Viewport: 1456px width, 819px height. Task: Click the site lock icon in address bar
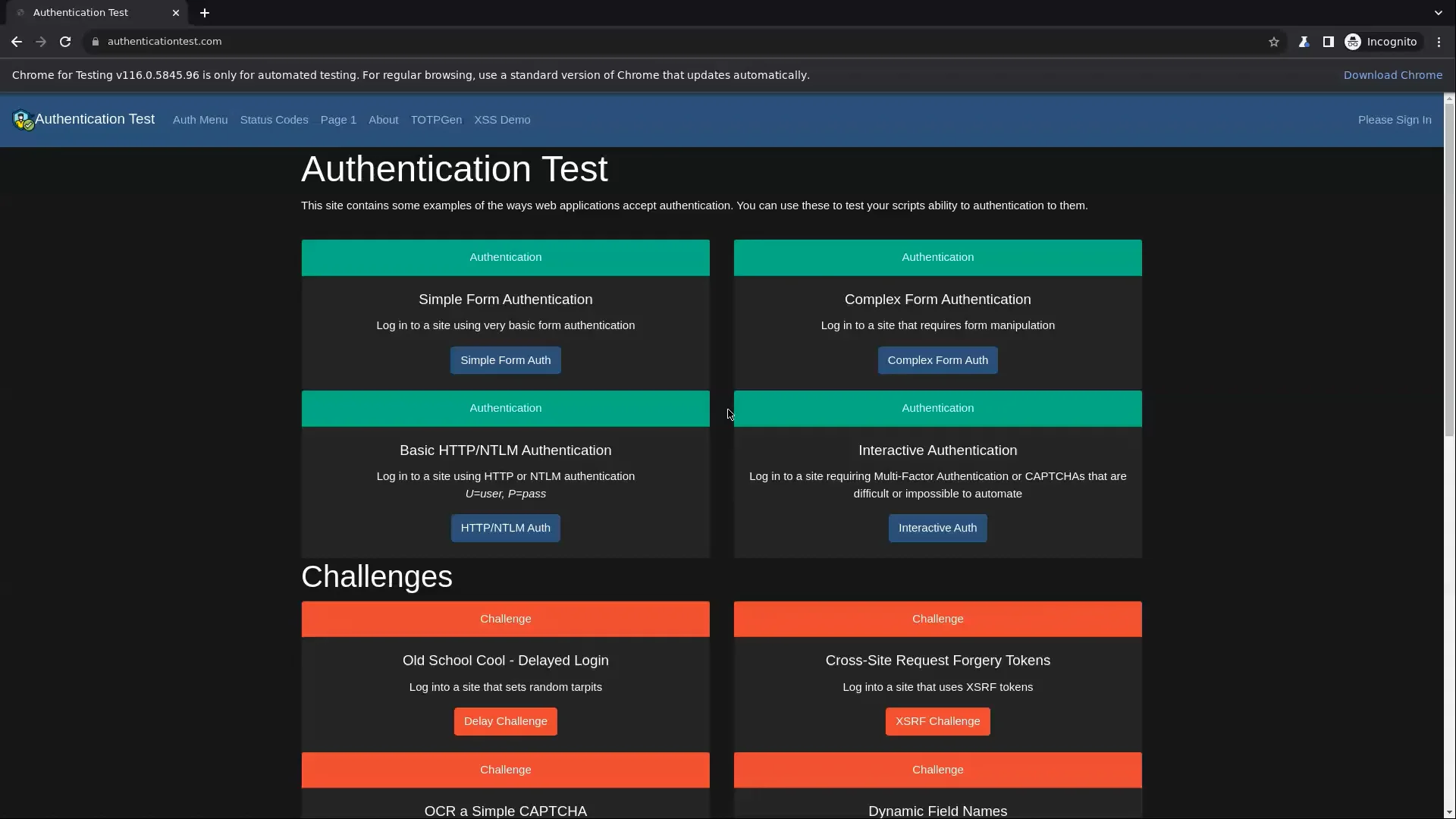click(96, 42)
